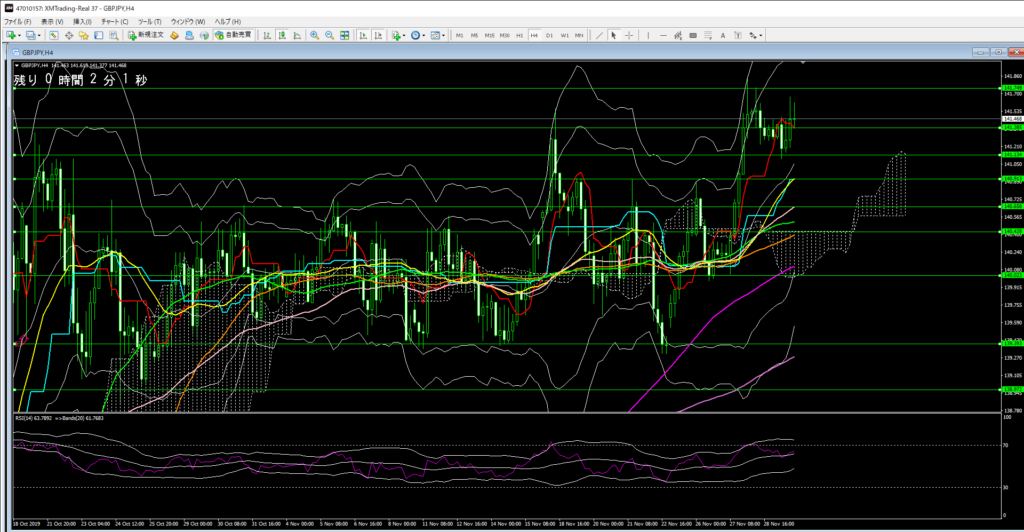Click the New Chart toolbar icon
The image size is (1024, 532).
tap(10, 35)
